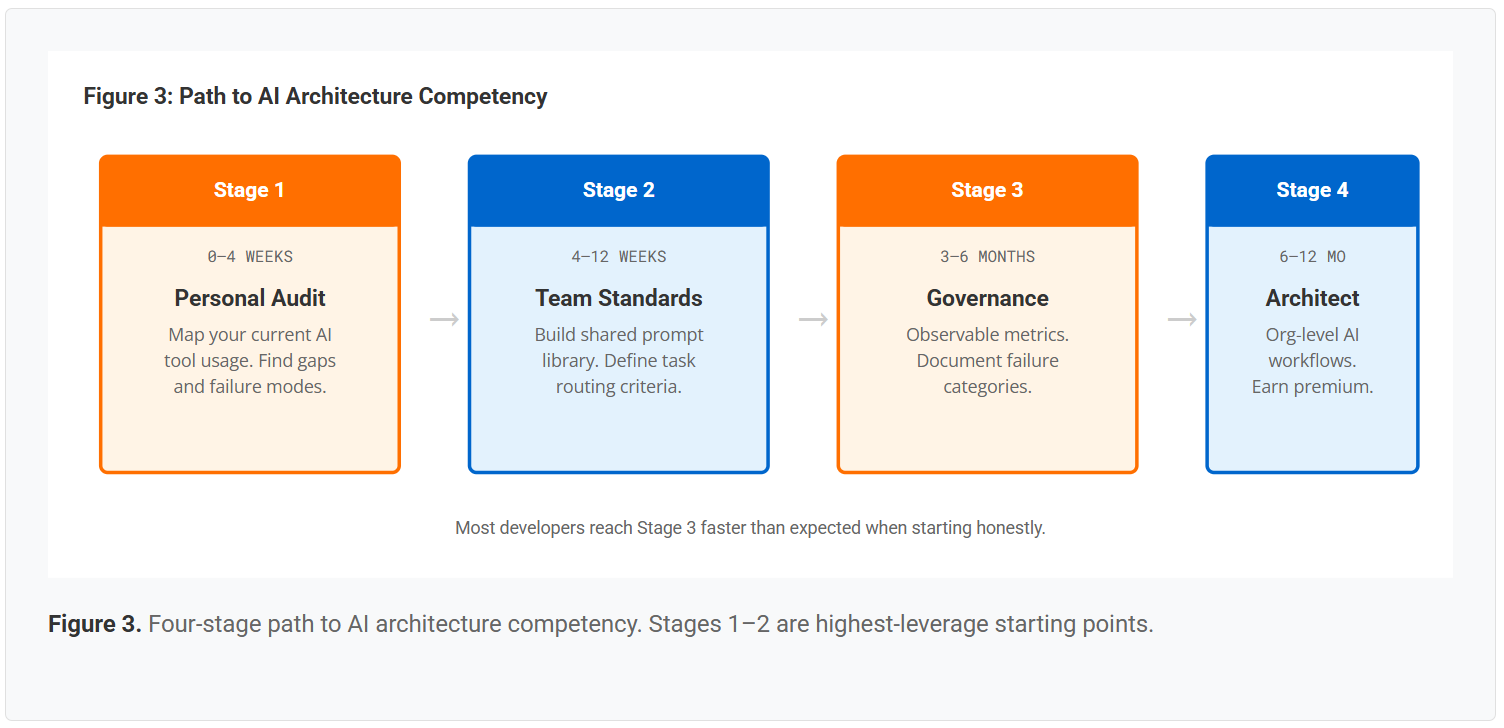This screenshot has height=728, width=1504.
Task: Click the Team Standards heading
Action: click(x=619, y=298)
